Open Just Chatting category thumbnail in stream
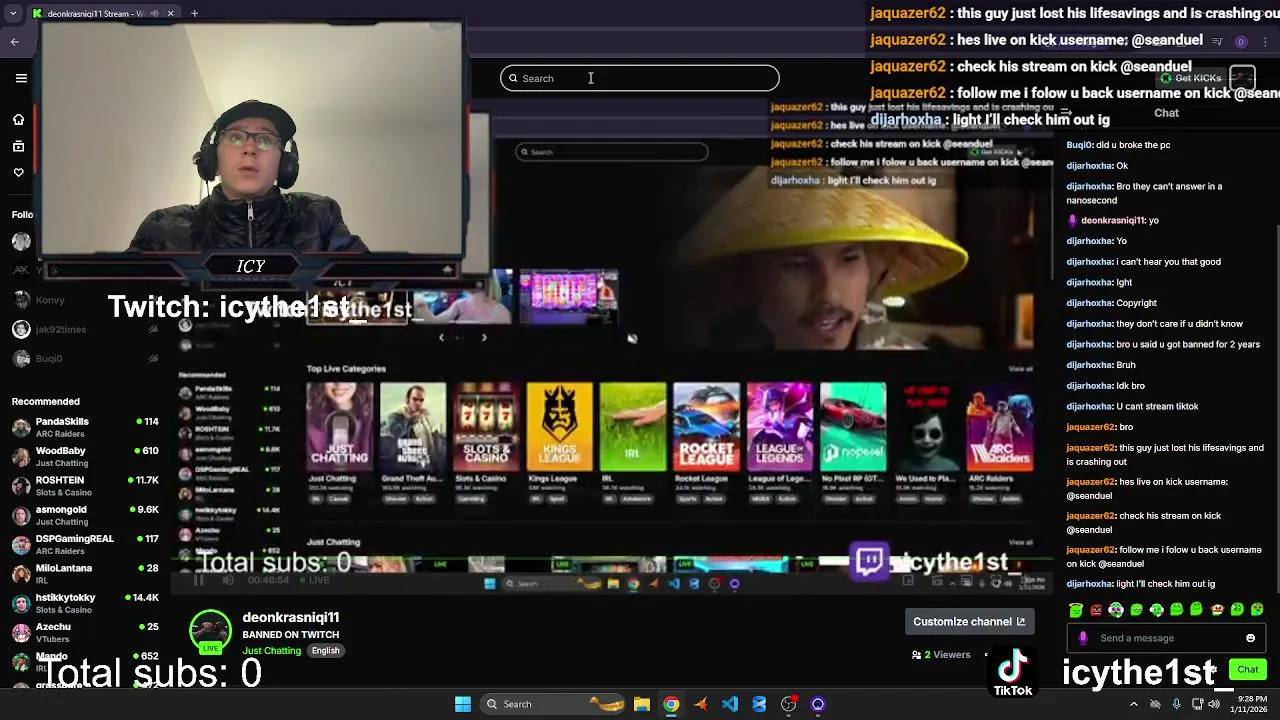The image size is (1280, 720). (x=340, y=426)
